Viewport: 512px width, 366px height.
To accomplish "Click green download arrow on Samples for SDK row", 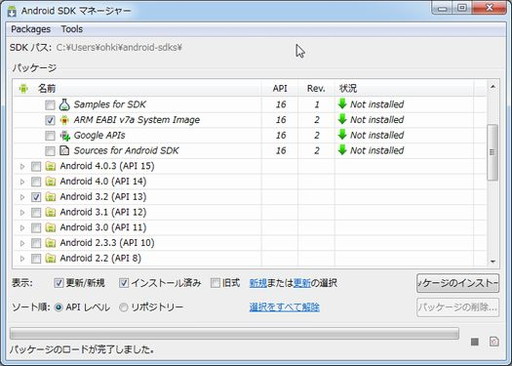I will tap(342, 104).
